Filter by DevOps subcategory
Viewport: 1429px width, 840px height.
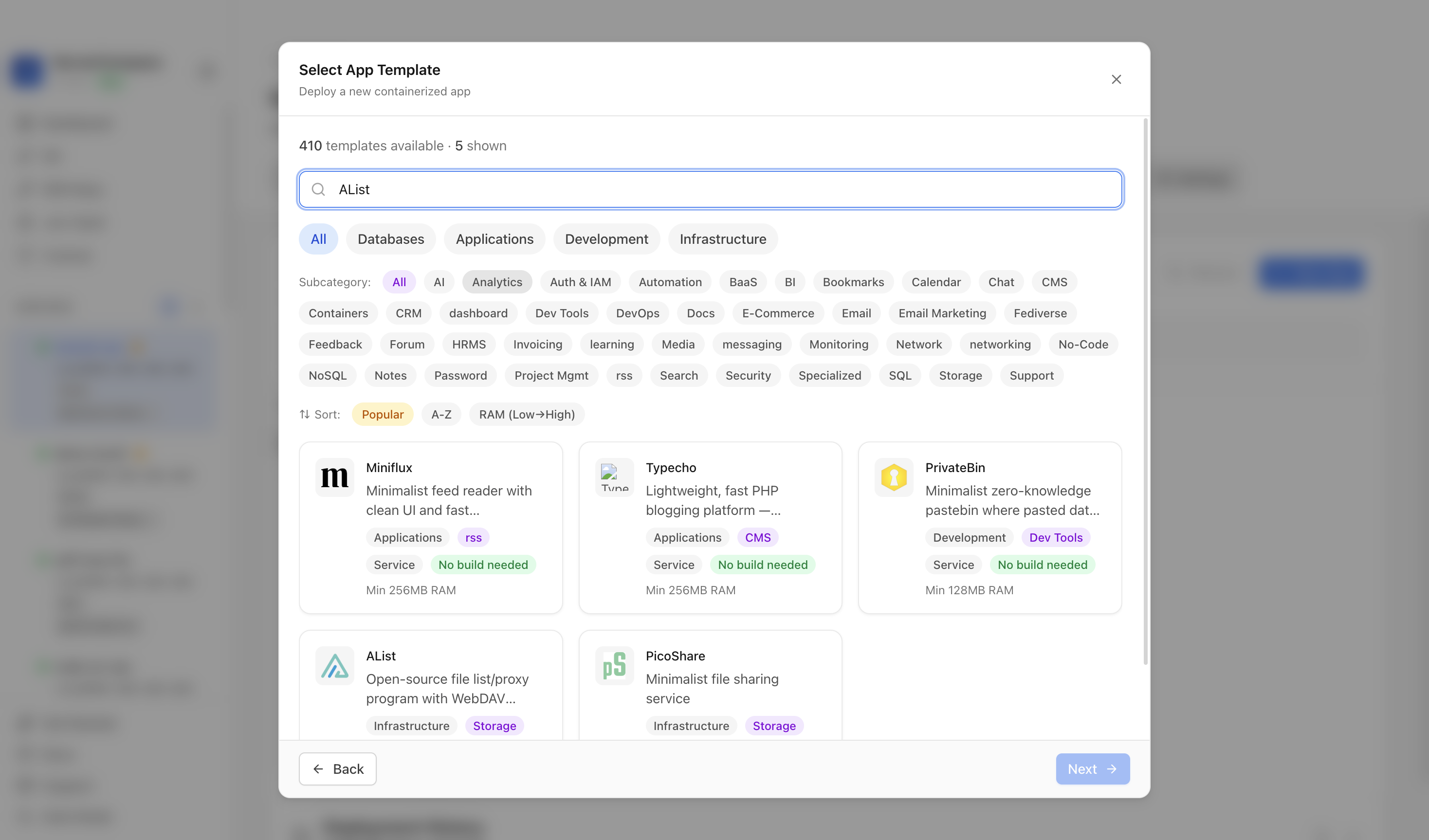pyautogui.click(x=638, y=313)
